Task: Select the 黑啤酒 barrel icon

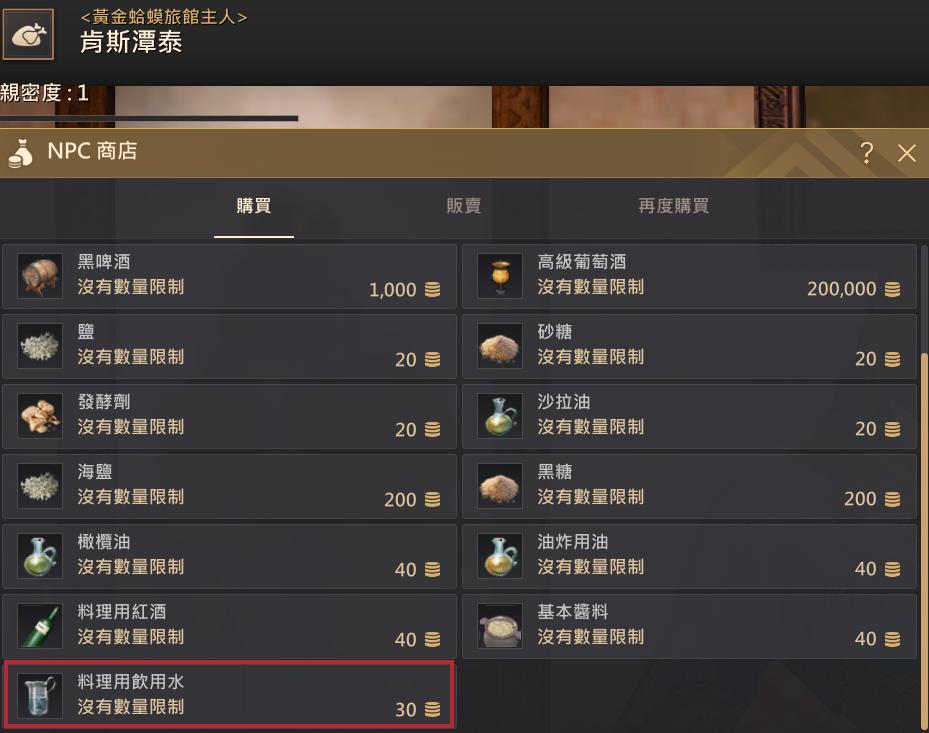Action: (x=40, y=276)
